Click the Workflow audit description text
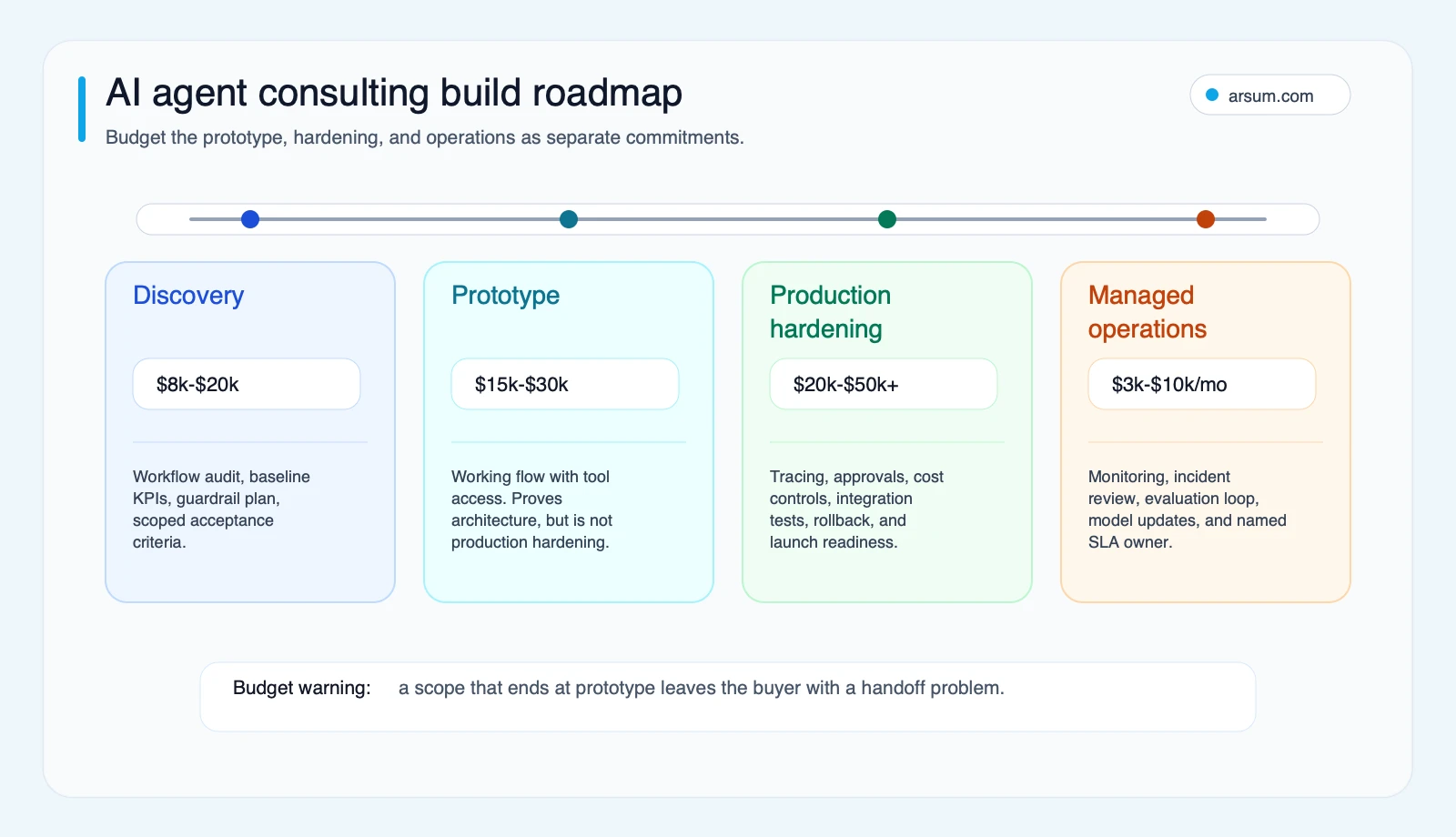This screenshot has width=1456, height=837. (221, 509)
